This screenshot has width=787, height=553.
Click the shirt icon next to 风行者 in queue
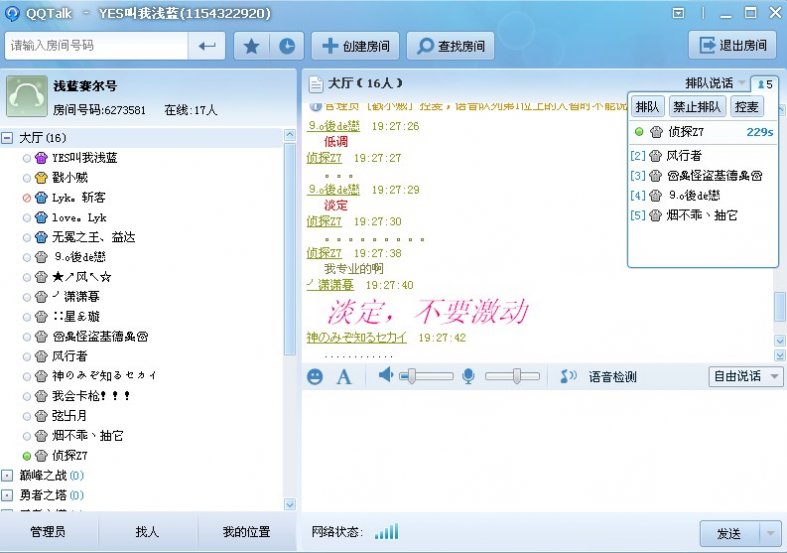(655, 156)
